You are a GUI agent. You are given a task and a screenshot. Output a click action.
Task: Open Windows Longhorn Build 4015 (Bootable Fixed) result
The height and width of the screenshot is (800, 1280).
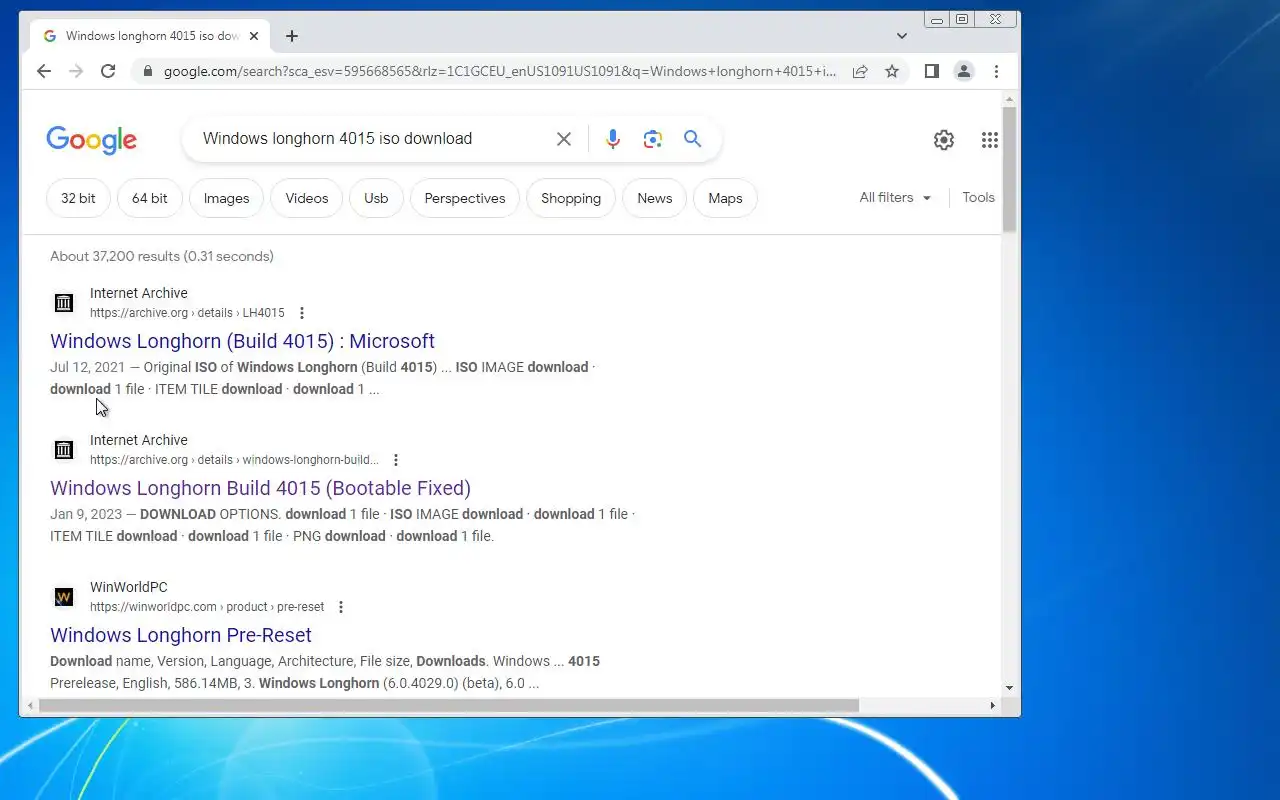click(x=260, y=488)
